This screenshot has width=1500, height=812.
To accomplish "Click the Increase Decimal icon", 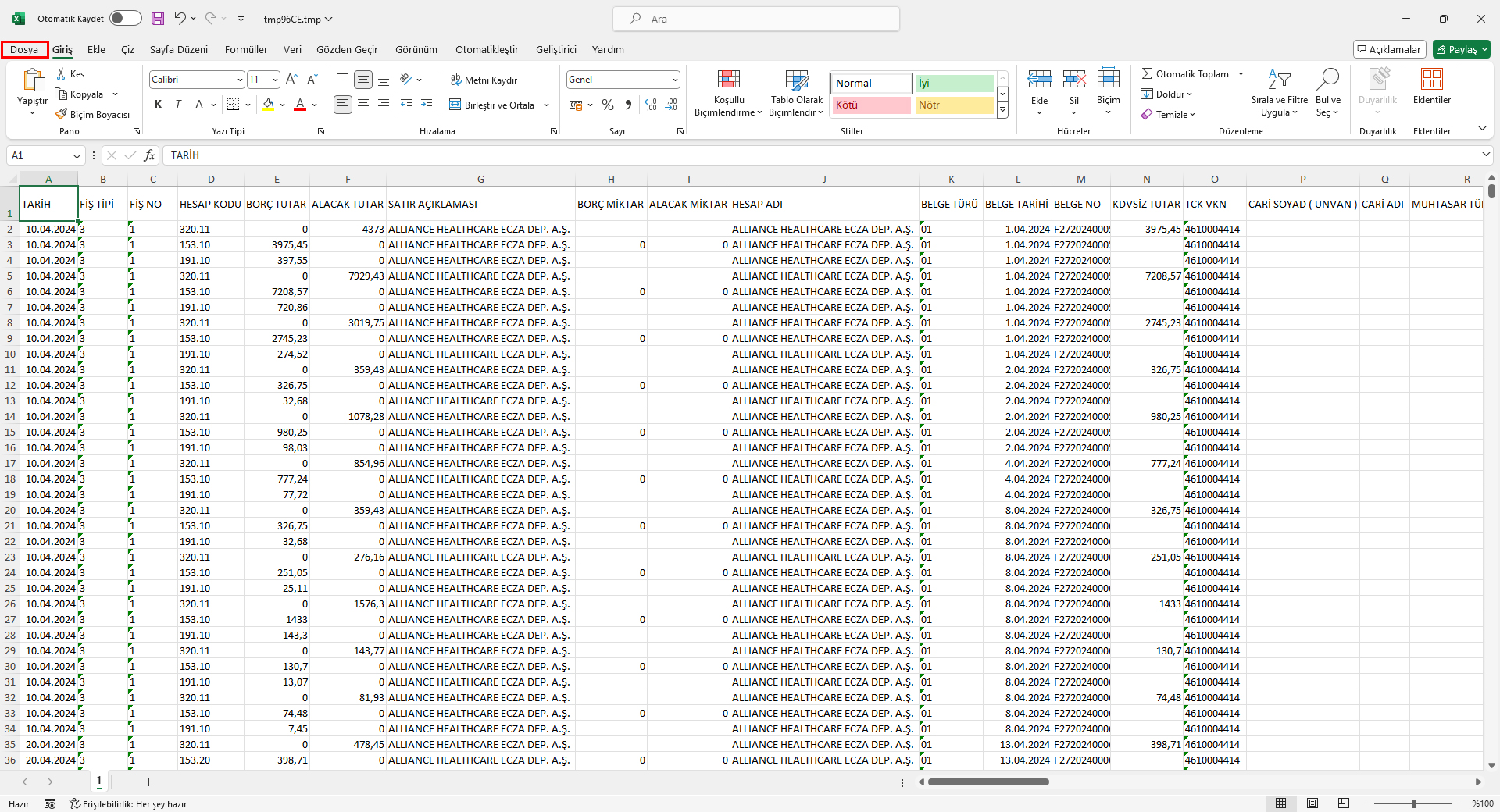I will (651, 105).
